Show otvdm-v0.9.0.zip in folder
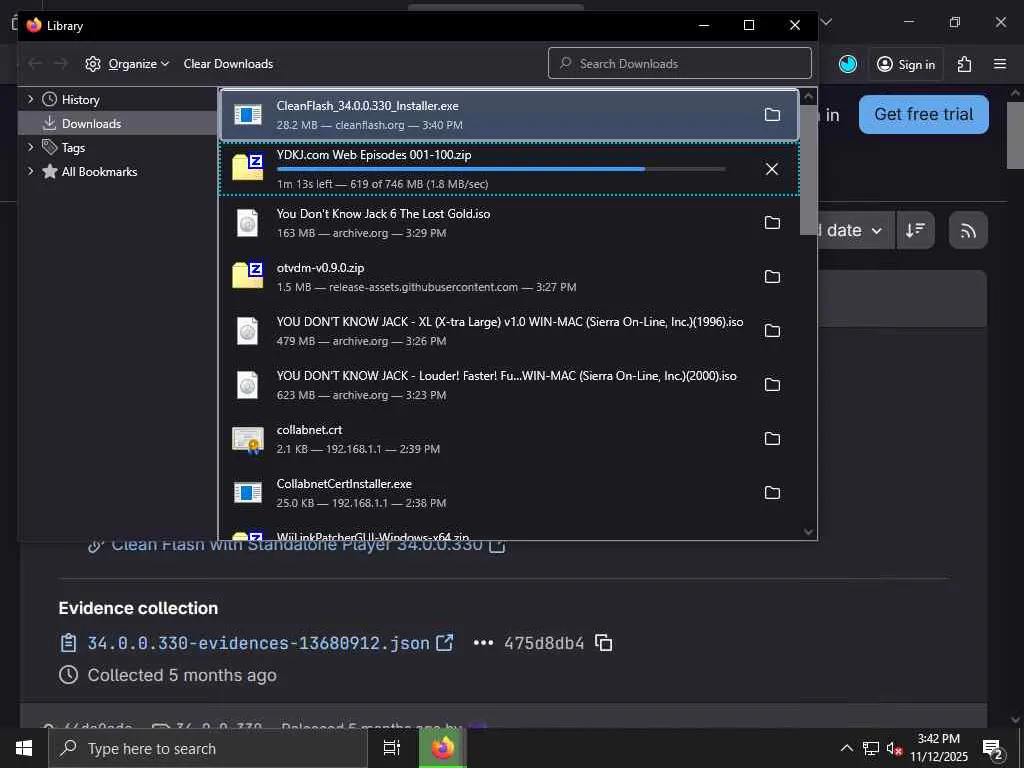Viewport: 1024px width, 768px height. coord(772,277)
